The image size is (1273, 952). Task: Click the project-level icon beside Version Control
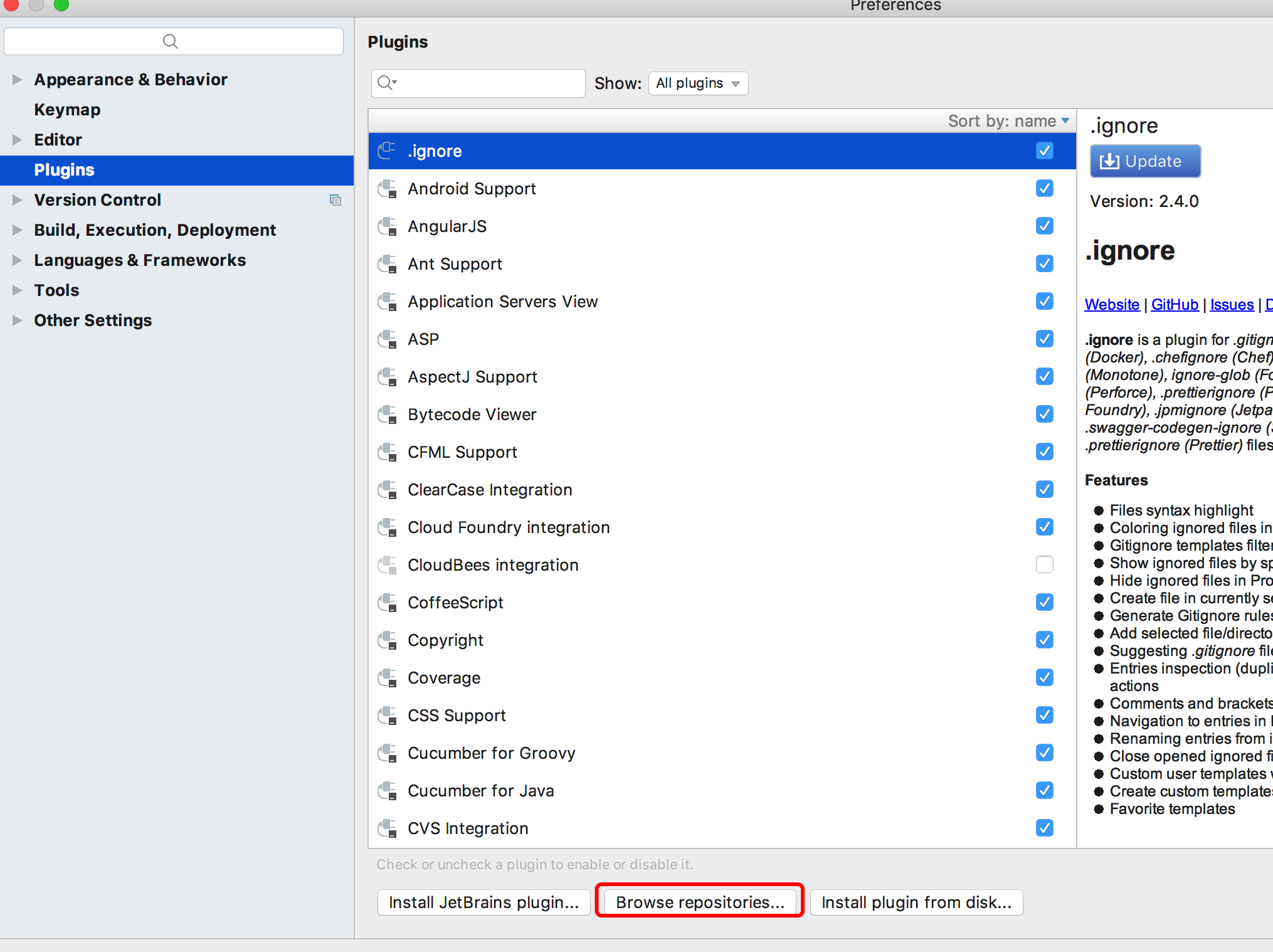(x=335, y=200)
